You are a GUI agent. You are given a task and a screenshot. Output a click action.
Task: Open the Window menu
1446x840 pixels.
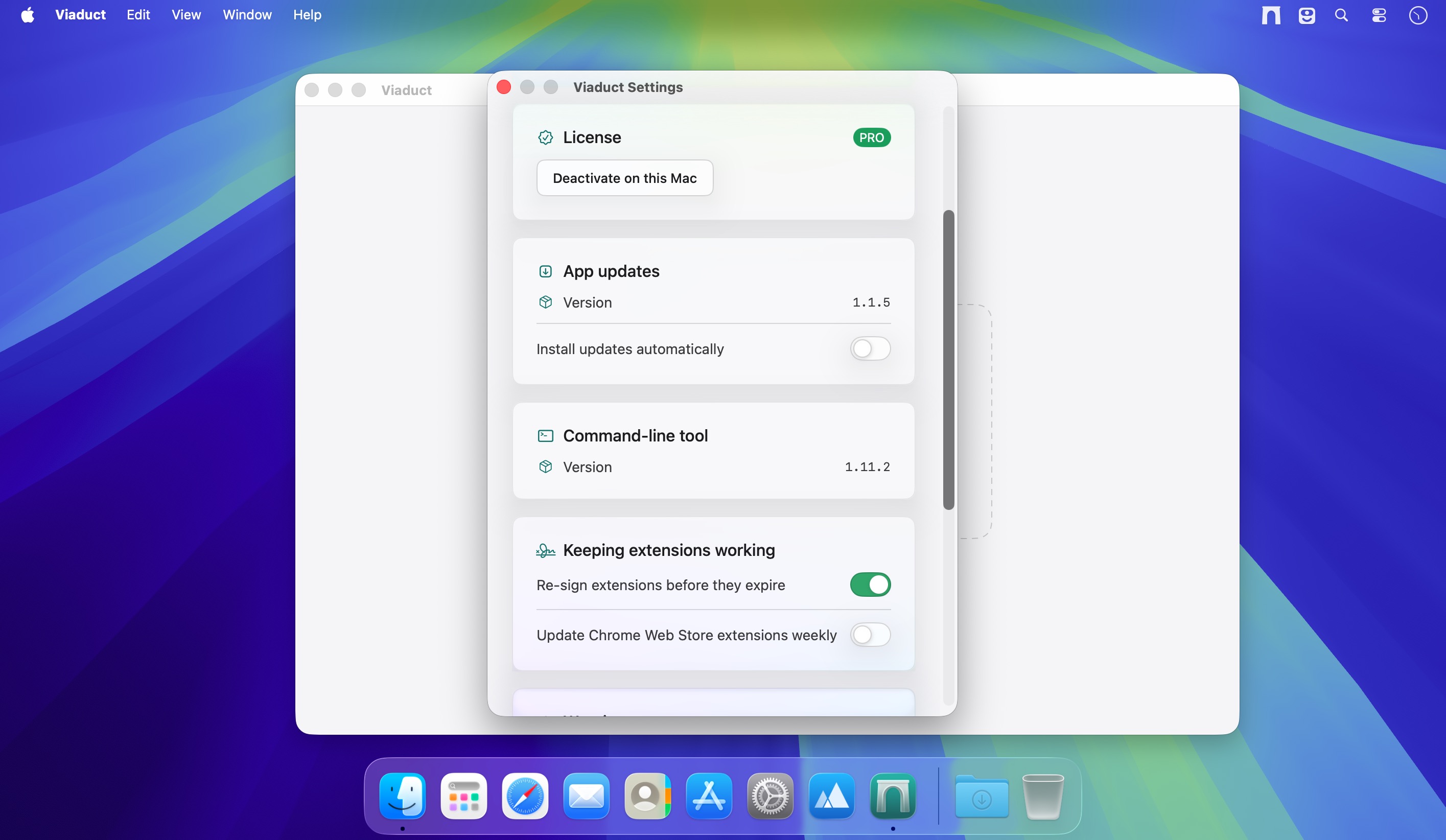pos(247,15)
